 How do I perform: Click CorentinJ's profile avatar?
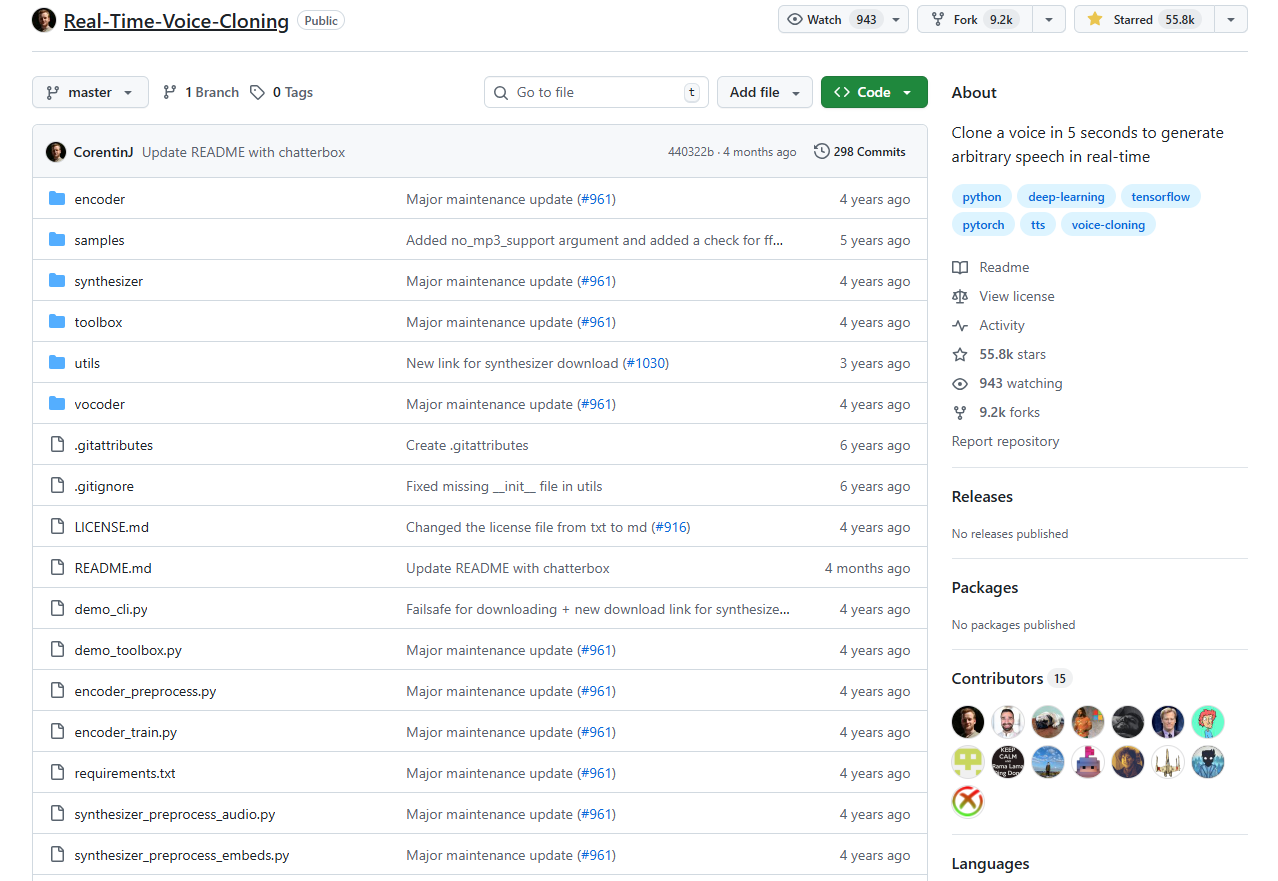point(56,151)
